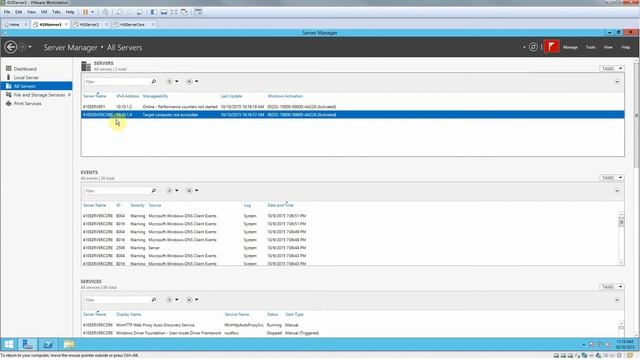Open the Events saved queries dropdown

coord(192,191)
